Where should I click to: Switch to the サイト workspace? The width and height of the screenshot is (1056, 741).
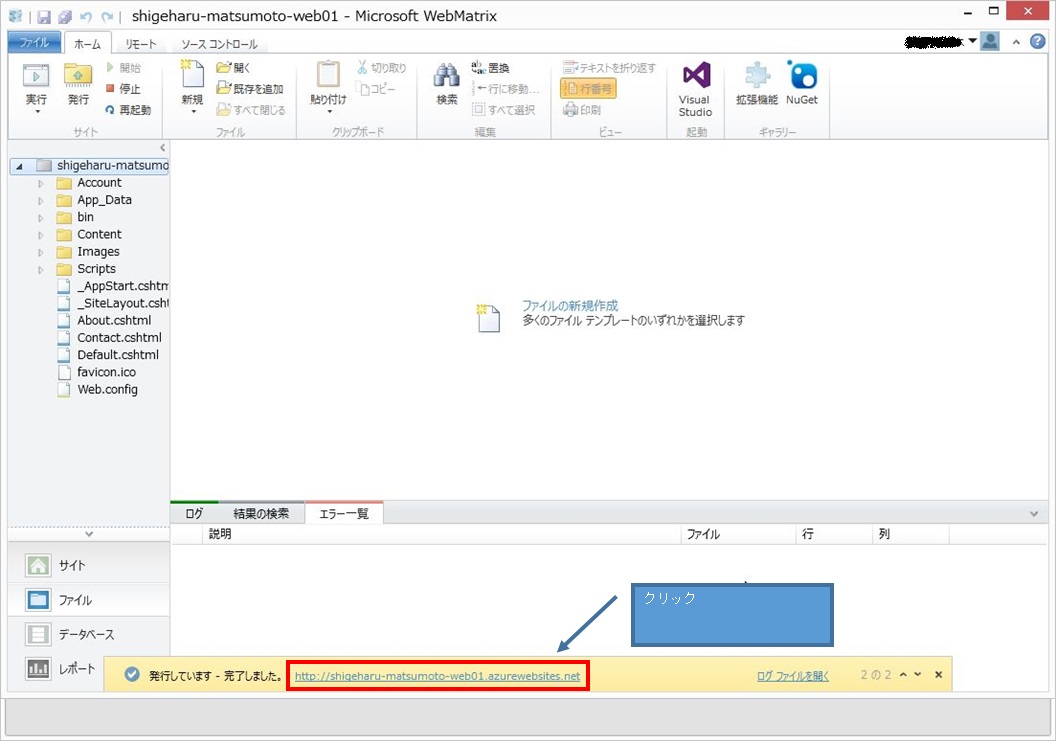coord(89,565)
